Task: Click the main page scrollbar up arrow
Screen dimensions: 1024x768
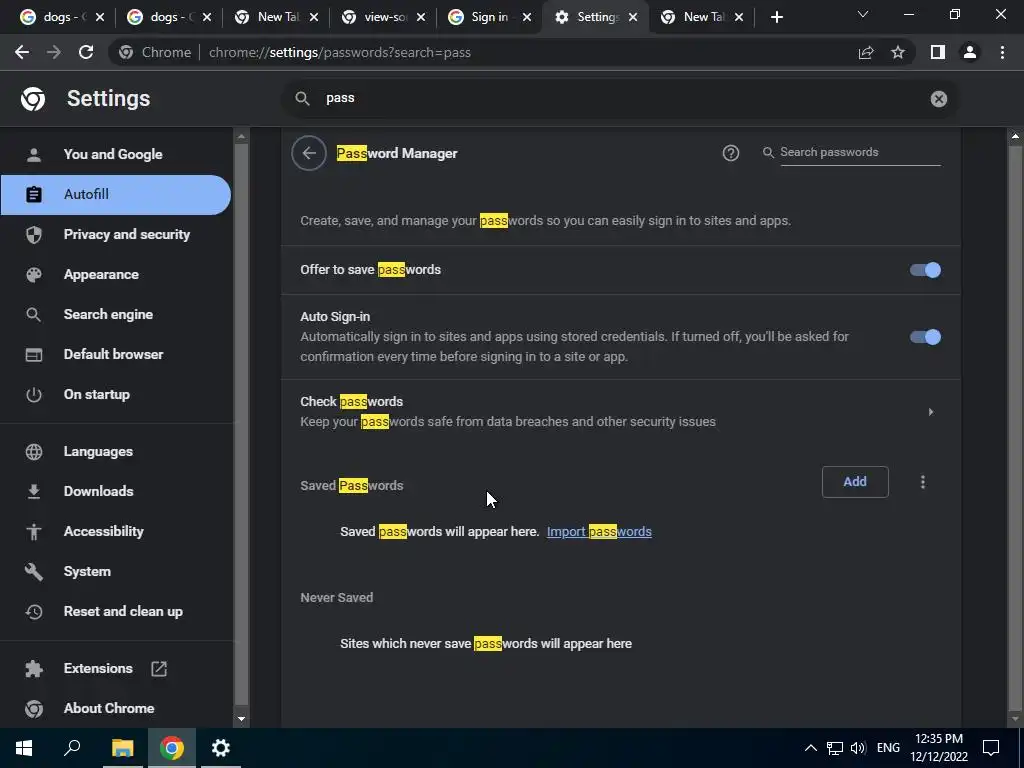Action: click(x=1015, y=136)
